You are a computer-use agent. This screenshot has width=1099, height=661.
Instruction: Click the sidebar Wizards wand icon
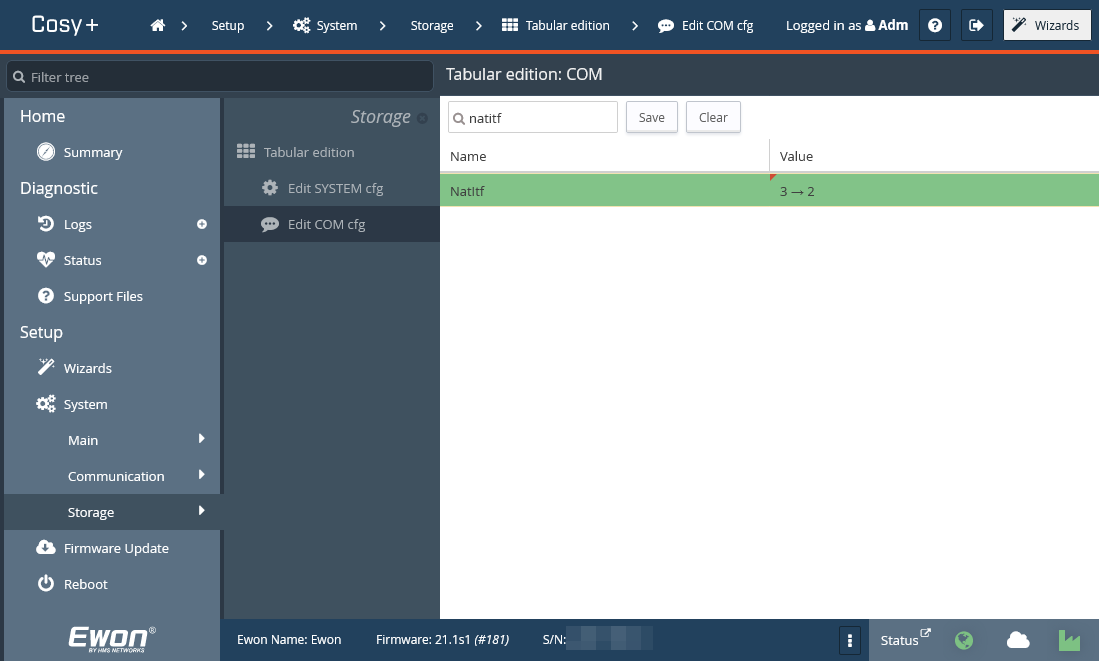46,367
